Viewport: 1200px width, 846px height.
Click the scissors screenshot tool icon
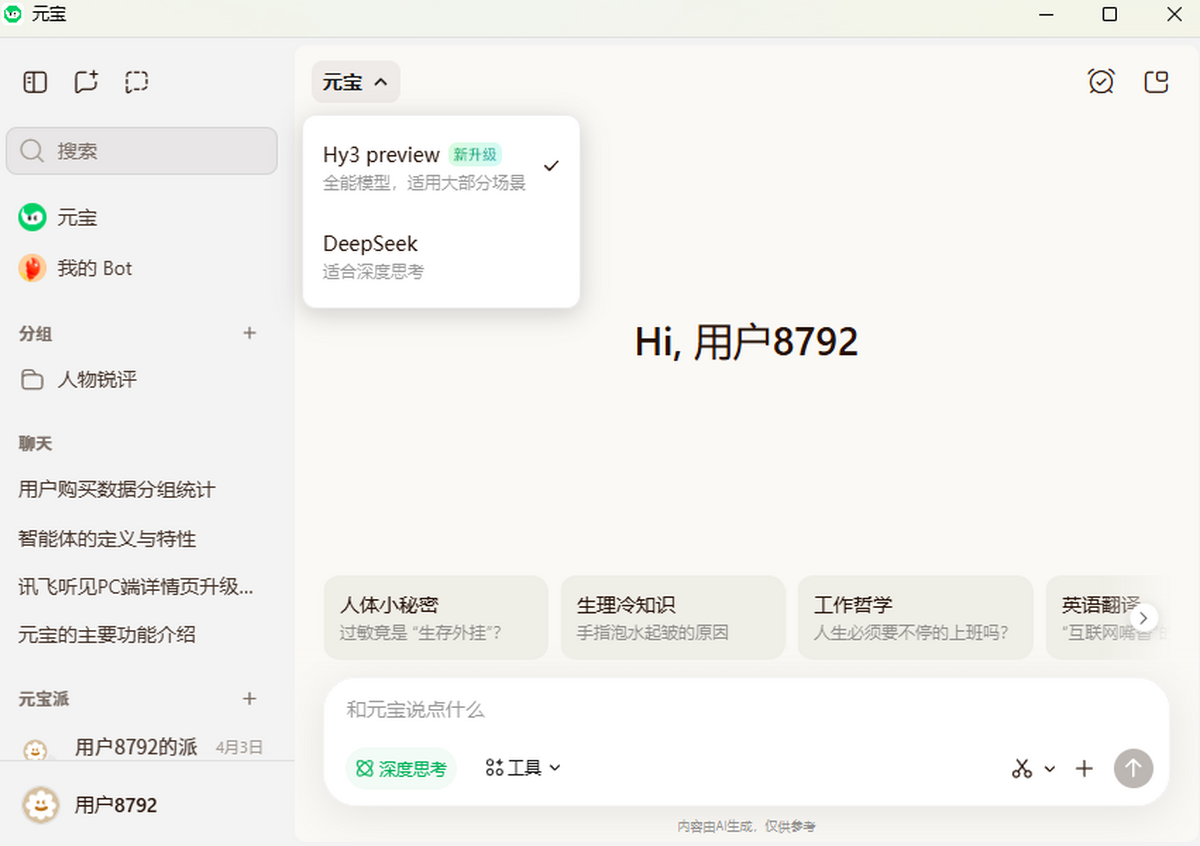[x=1021, y=768]
